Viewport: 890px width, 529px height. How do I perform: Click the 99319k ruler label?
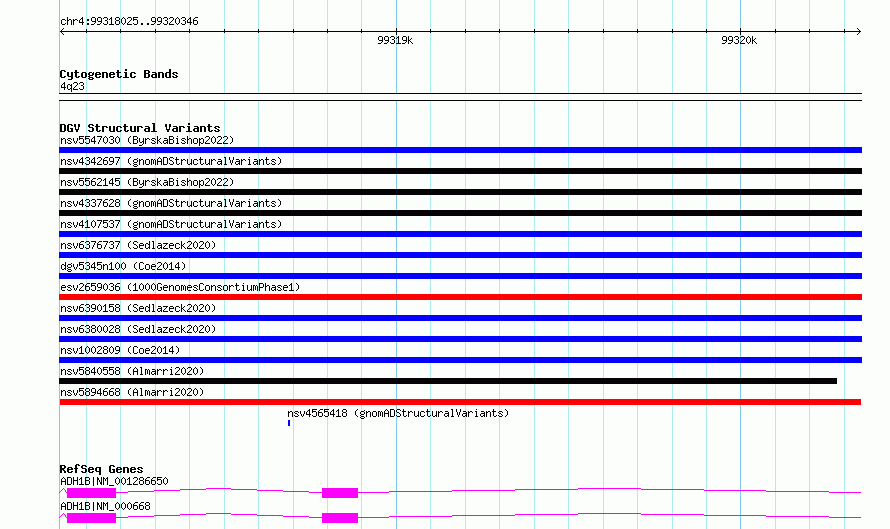click(395, 40)
